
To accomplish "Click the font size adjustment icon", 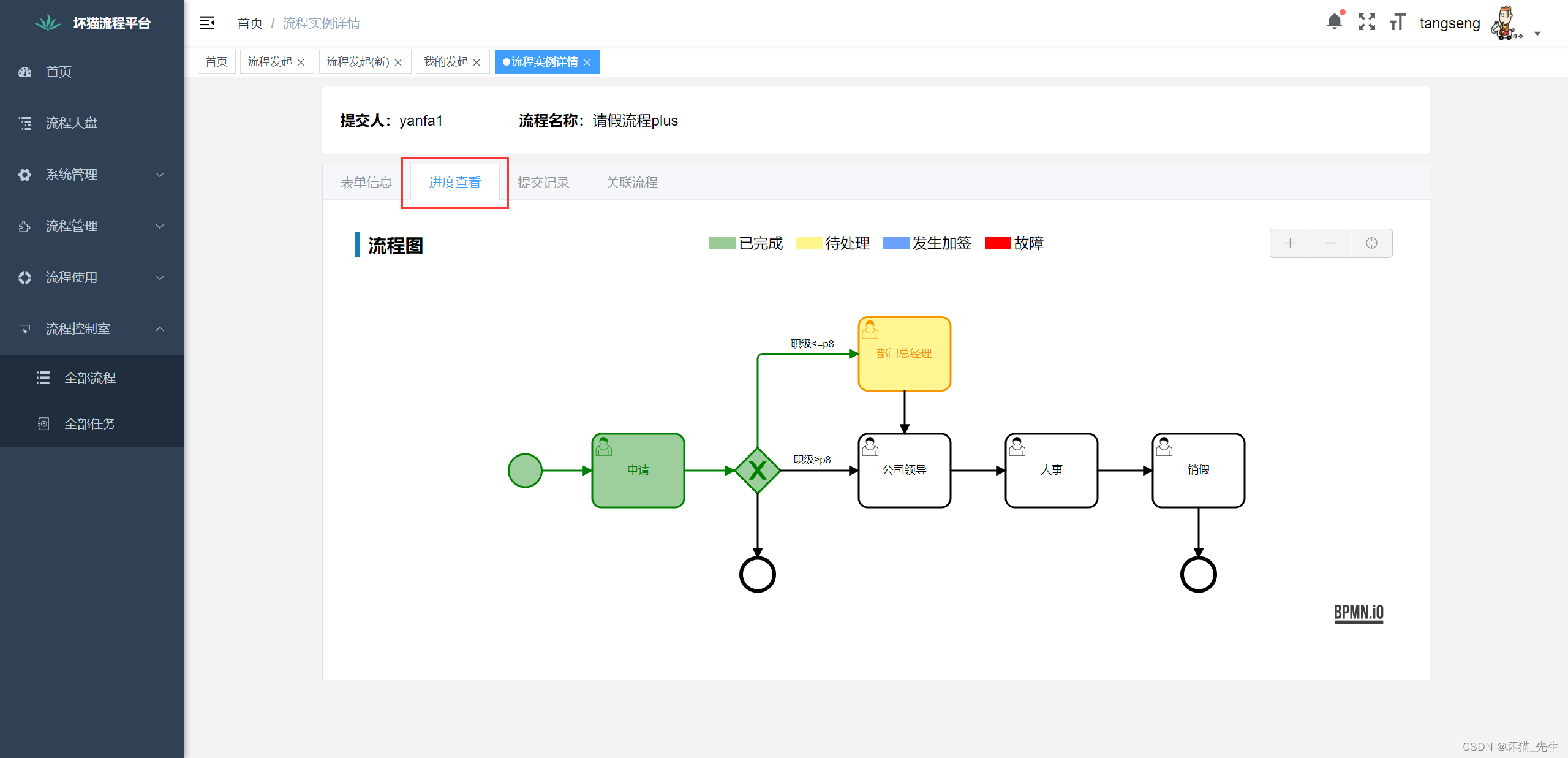I will pos(1397,22).
